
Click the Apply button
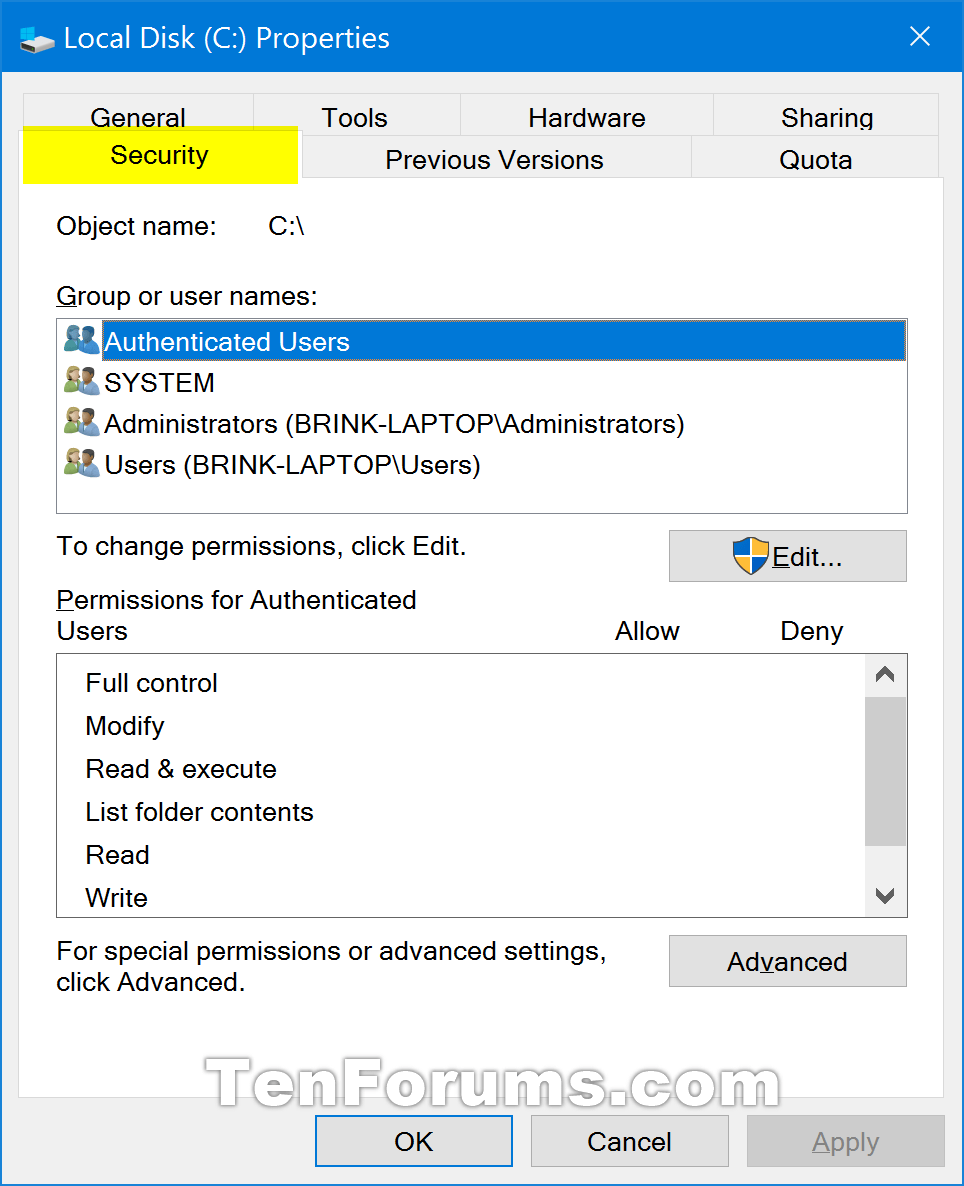(845, 1141)
